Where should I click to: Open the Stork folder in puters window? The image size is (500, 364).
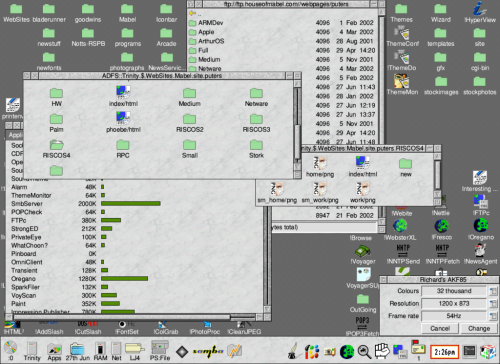pos(256,149)
